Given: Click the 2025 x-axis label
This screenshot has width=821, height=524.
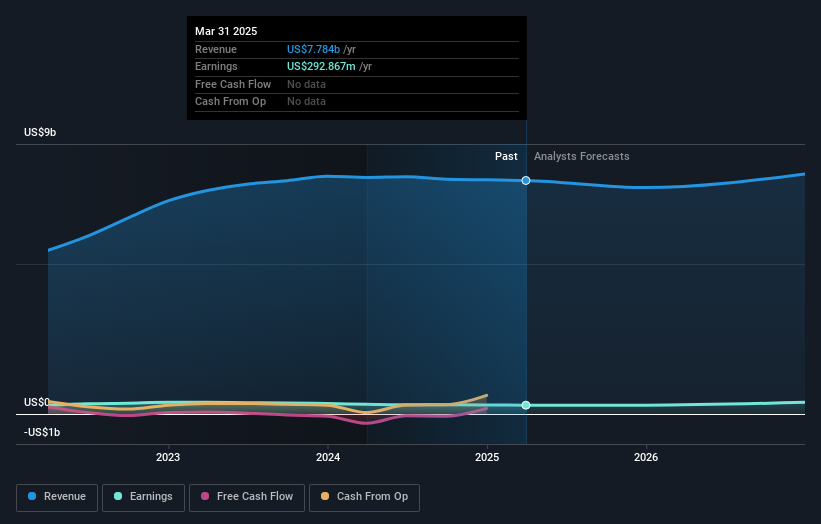Looking at the screenshot, I should tap(487, 457).
